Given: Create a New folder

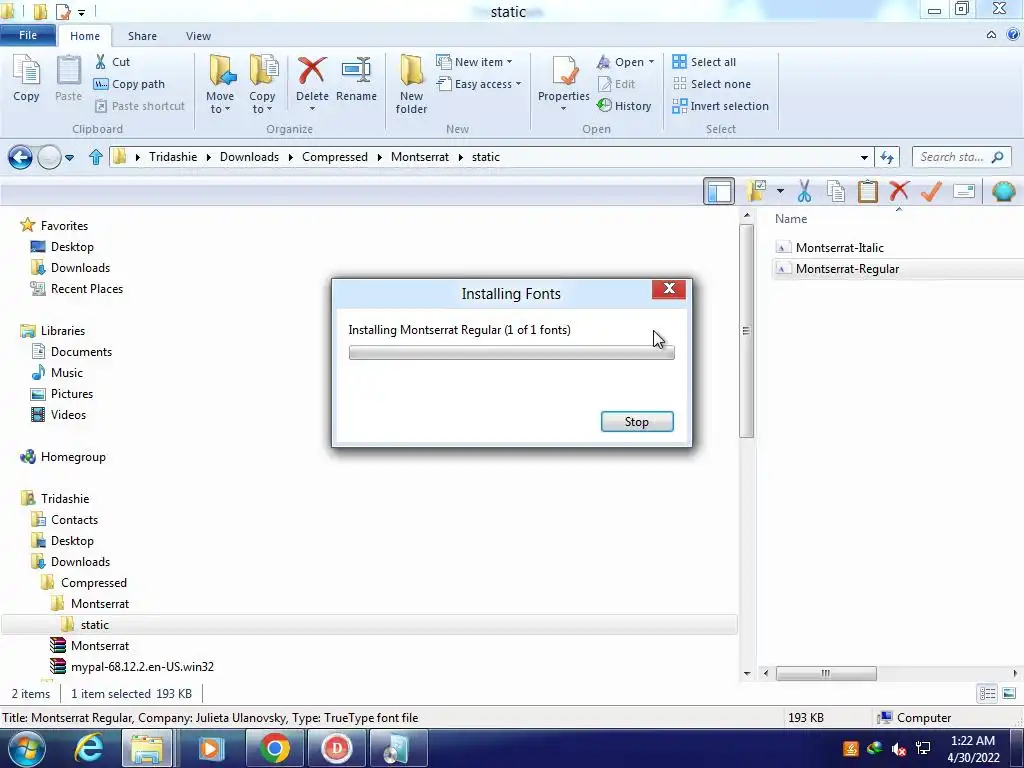Looking at the screenshot, I should coord(411,84).
